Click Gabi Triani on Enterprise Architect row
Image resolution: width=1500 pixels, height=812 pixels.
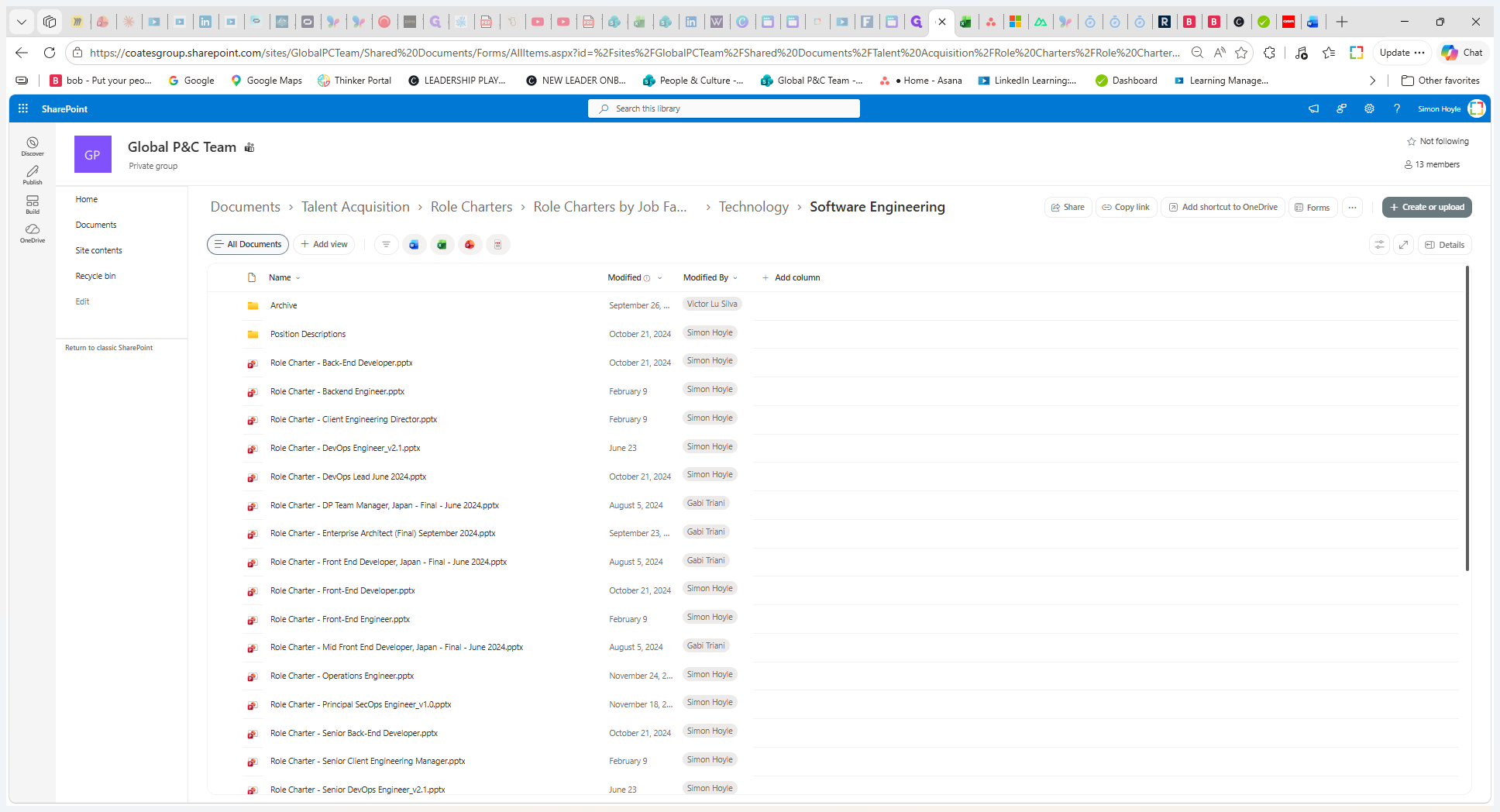click(x=706, y=532)
